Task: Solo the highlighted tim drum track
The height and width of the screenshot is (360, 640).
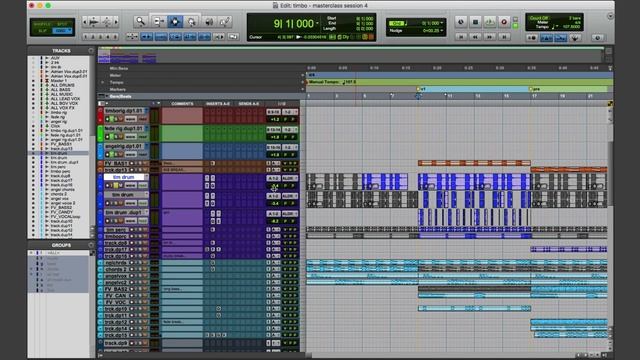Action: coord(116,185)
